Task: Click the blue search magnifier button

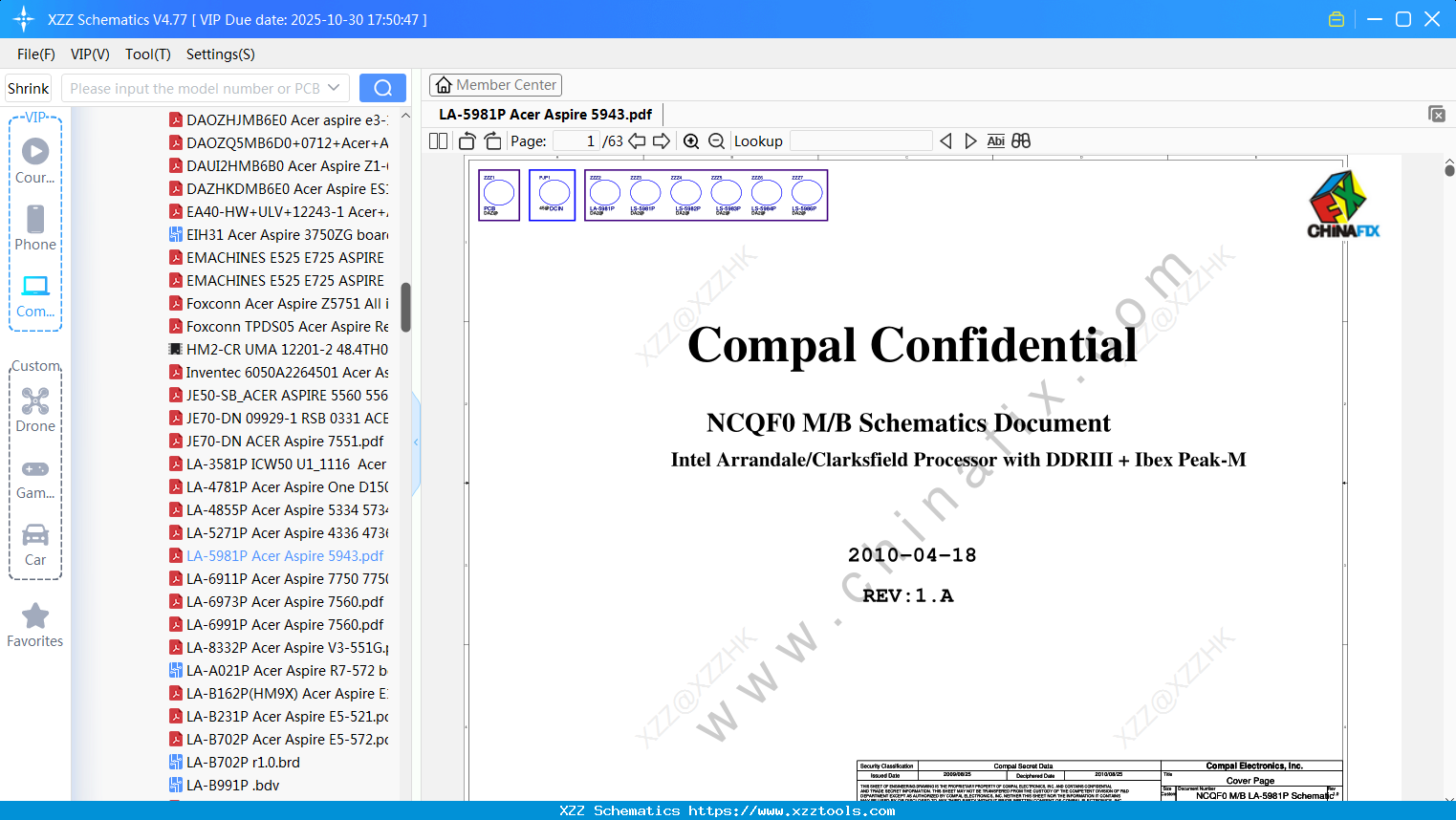Action: 382,88
